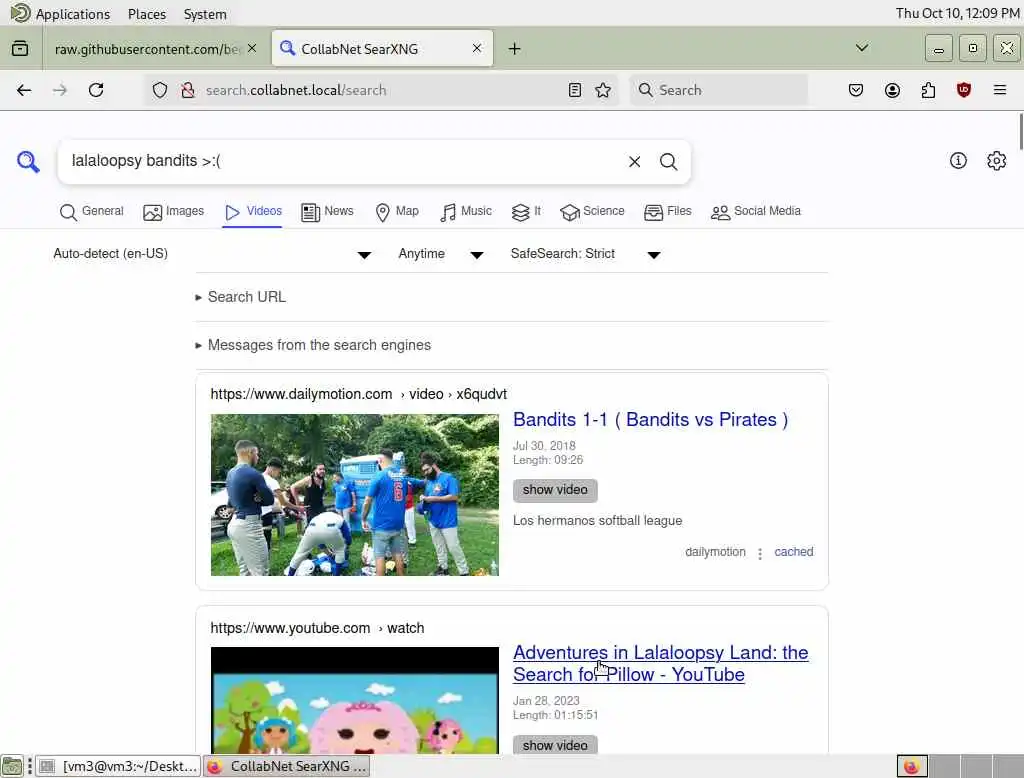Viewport: 1024px width, 778px height.
Task: Open Adventures in Lalaloopsy Land YouTube link
Action: 660,663
